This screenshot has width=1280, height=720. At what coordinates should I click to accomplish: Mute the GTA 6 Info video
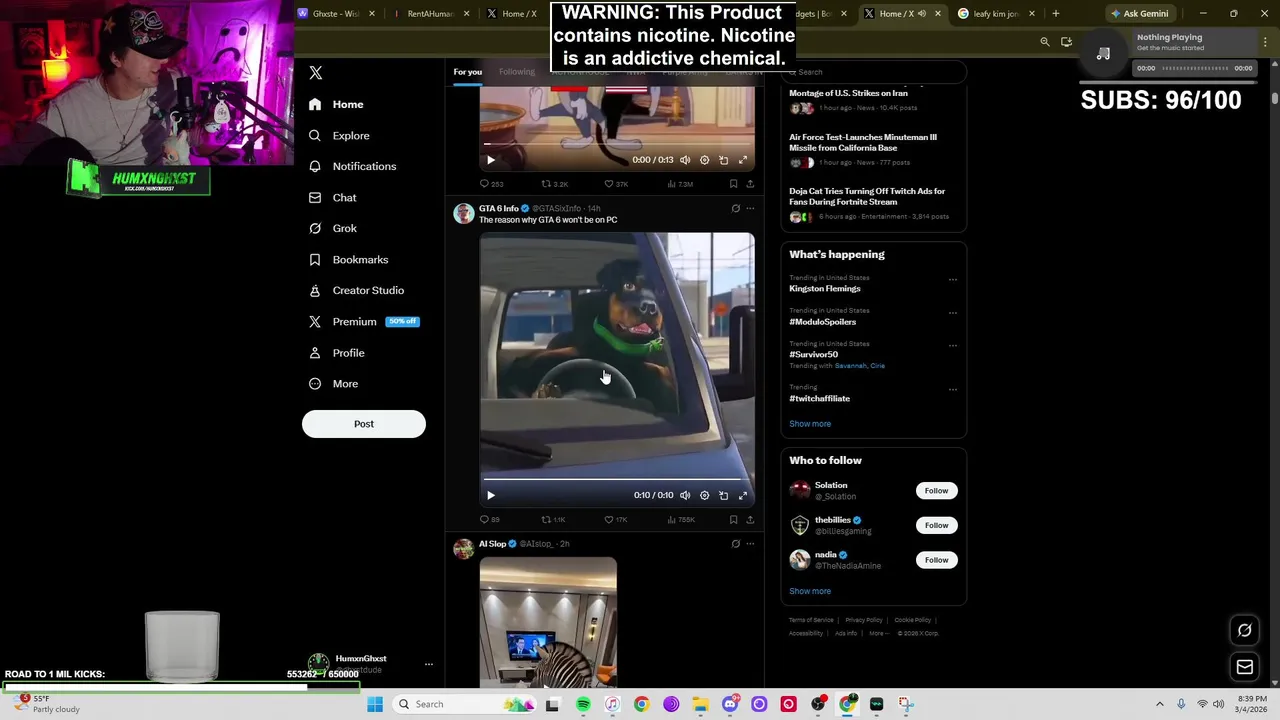click(x=685, y=495)
